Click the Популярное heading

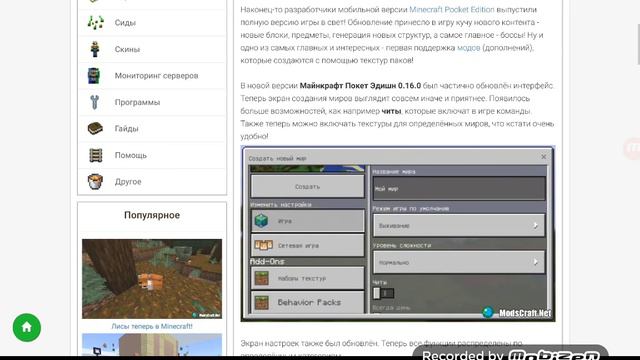tap(152, 215)
